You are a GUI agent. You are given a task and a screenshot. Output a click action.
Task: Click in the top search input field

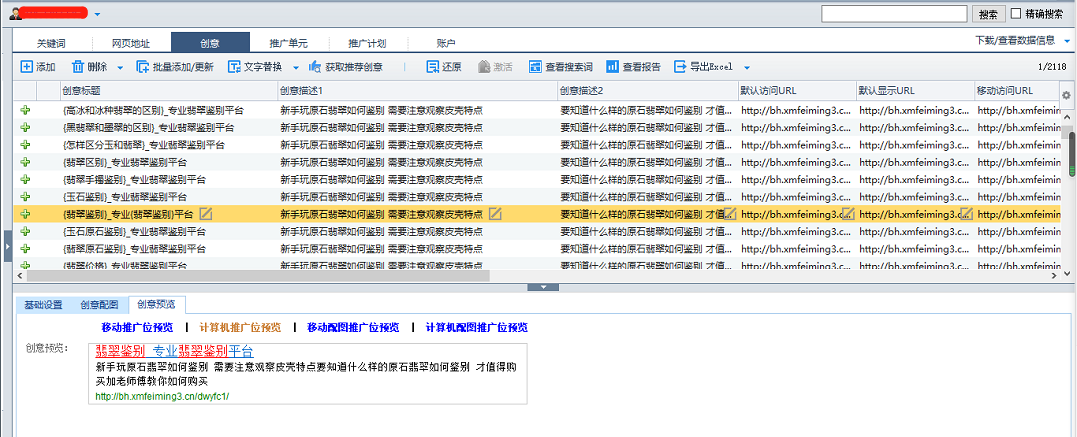pyautogui.click(x=893, y=14)
